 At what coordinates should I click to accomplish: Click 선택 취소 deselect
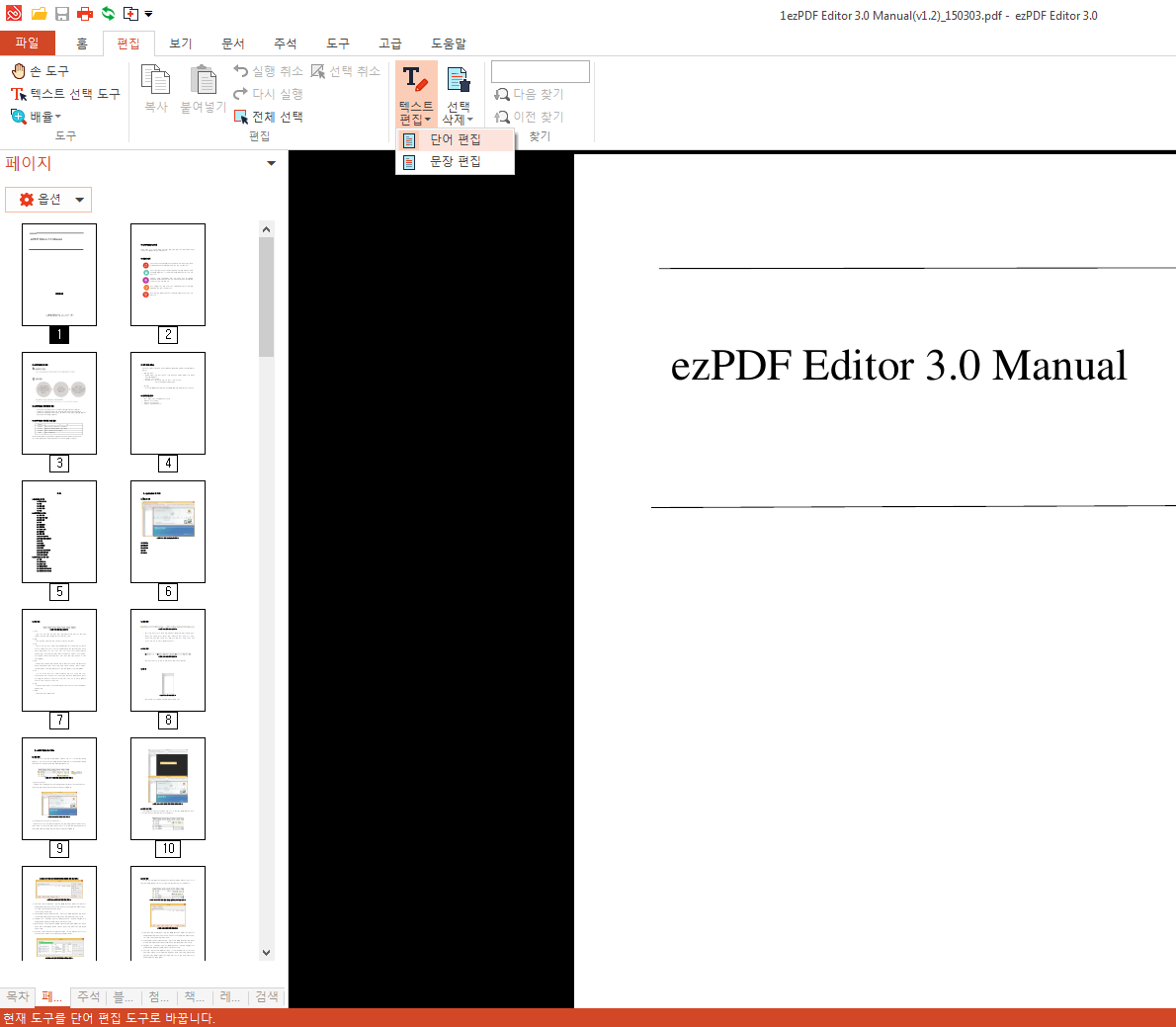(x=346, y=71)
